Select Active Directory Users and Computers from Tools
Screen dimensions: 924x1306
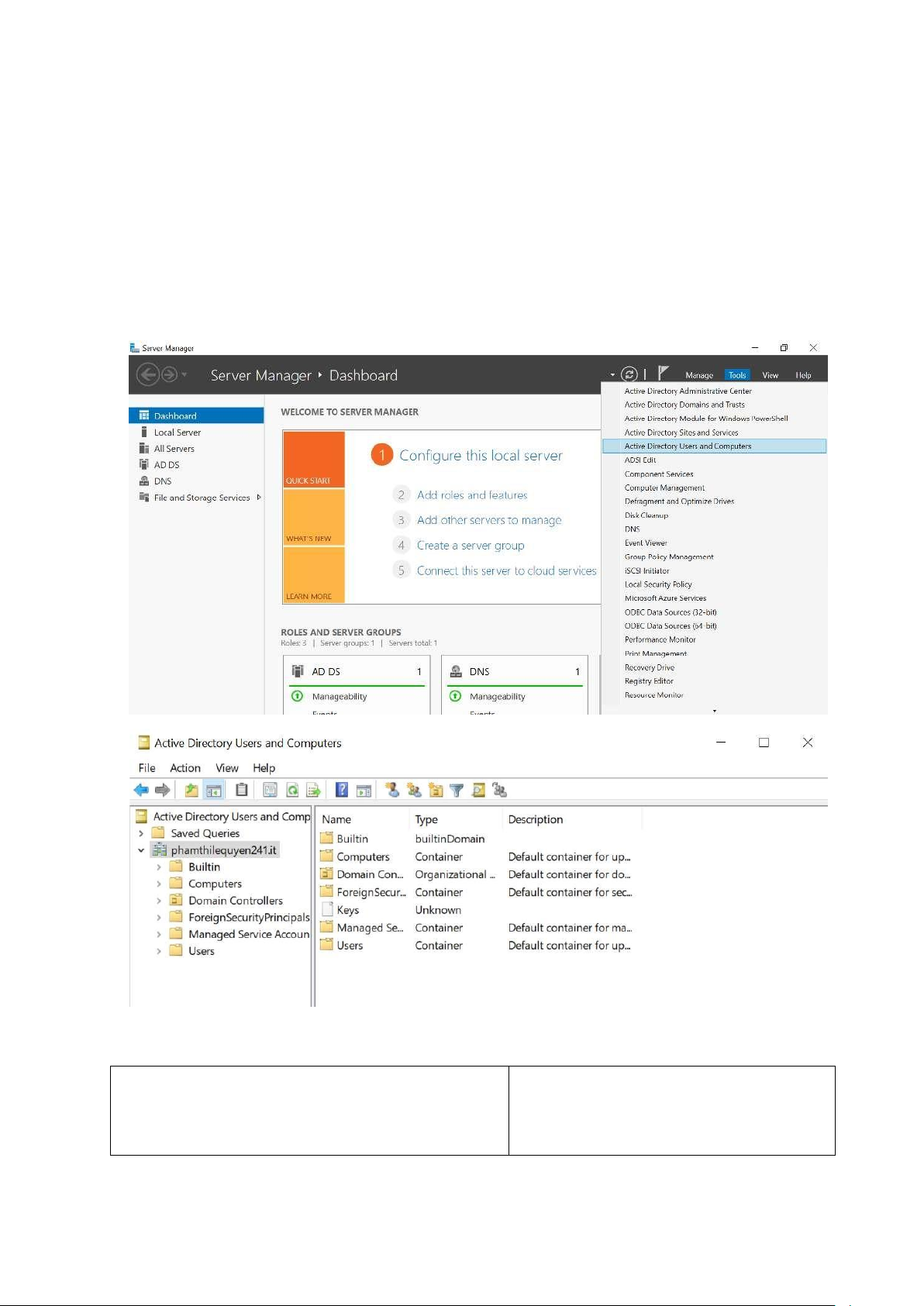click(x=714, y=446)
